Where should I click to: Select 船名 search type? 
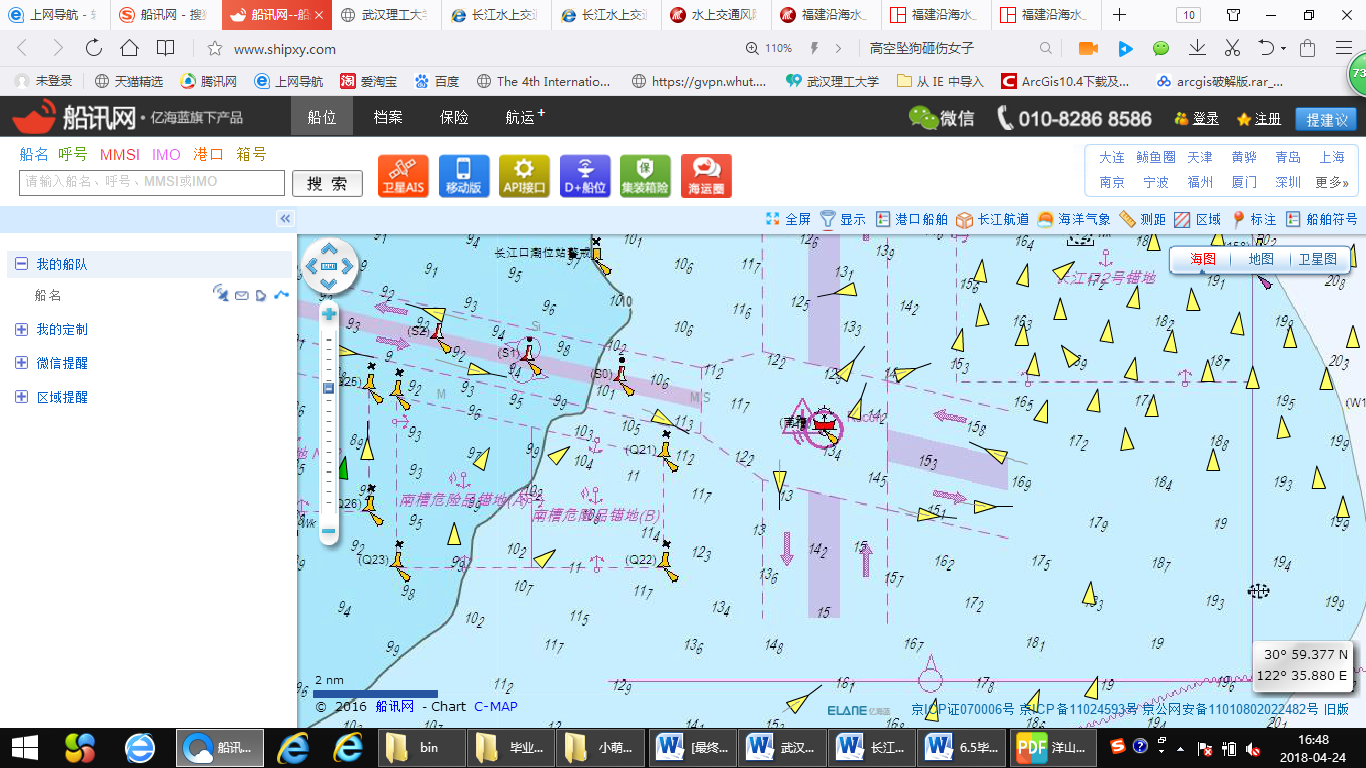tap(34, 154)
